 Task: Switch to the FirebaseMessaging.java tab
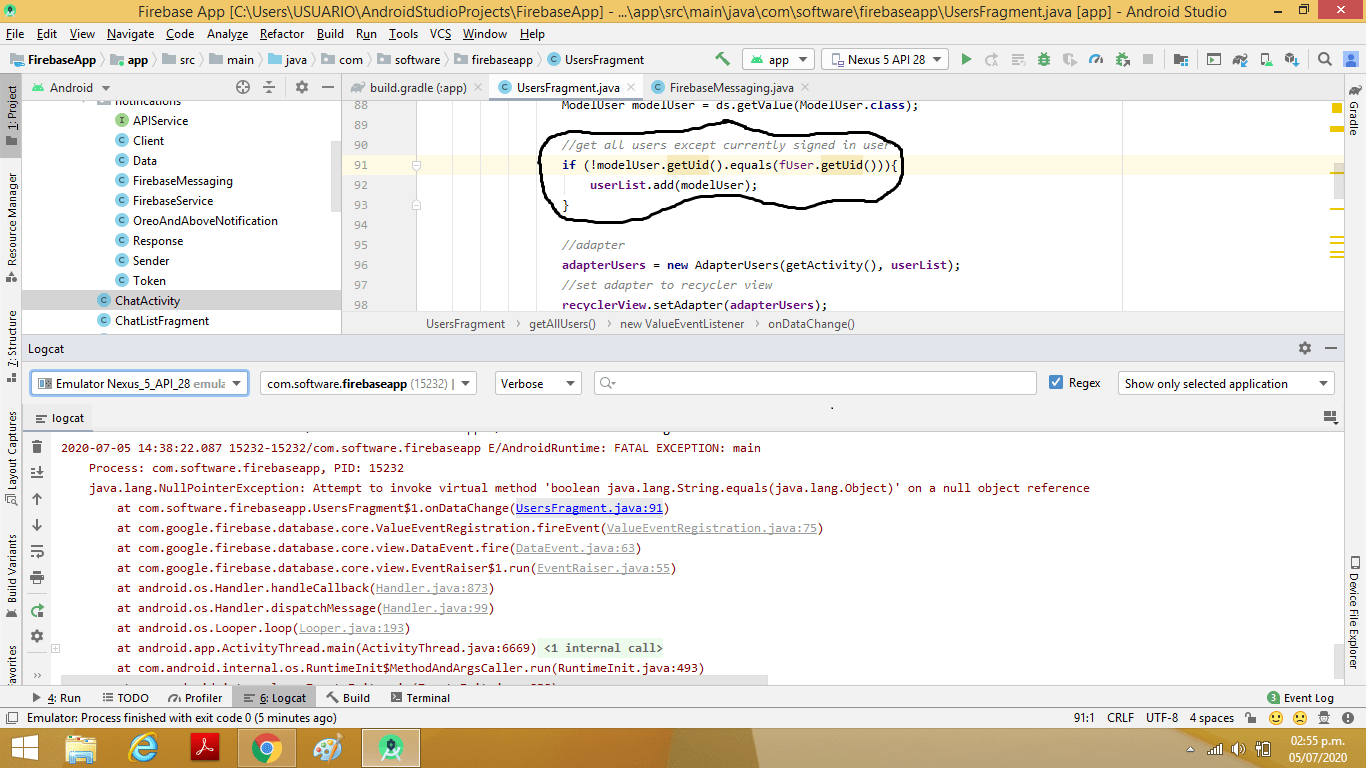[728, 87]
